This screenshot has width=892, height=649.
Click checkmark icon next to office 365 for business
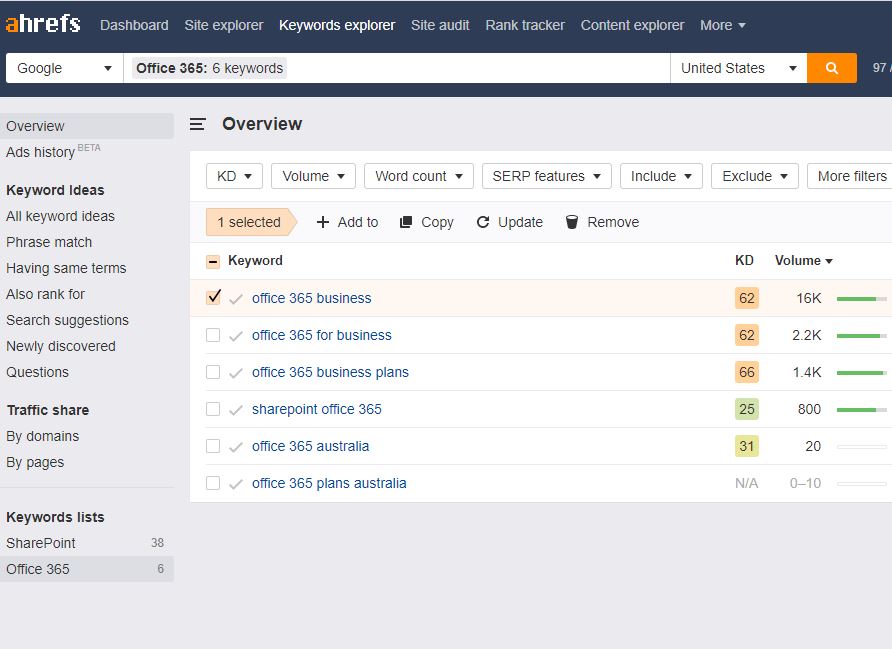(x=236, y=336)
